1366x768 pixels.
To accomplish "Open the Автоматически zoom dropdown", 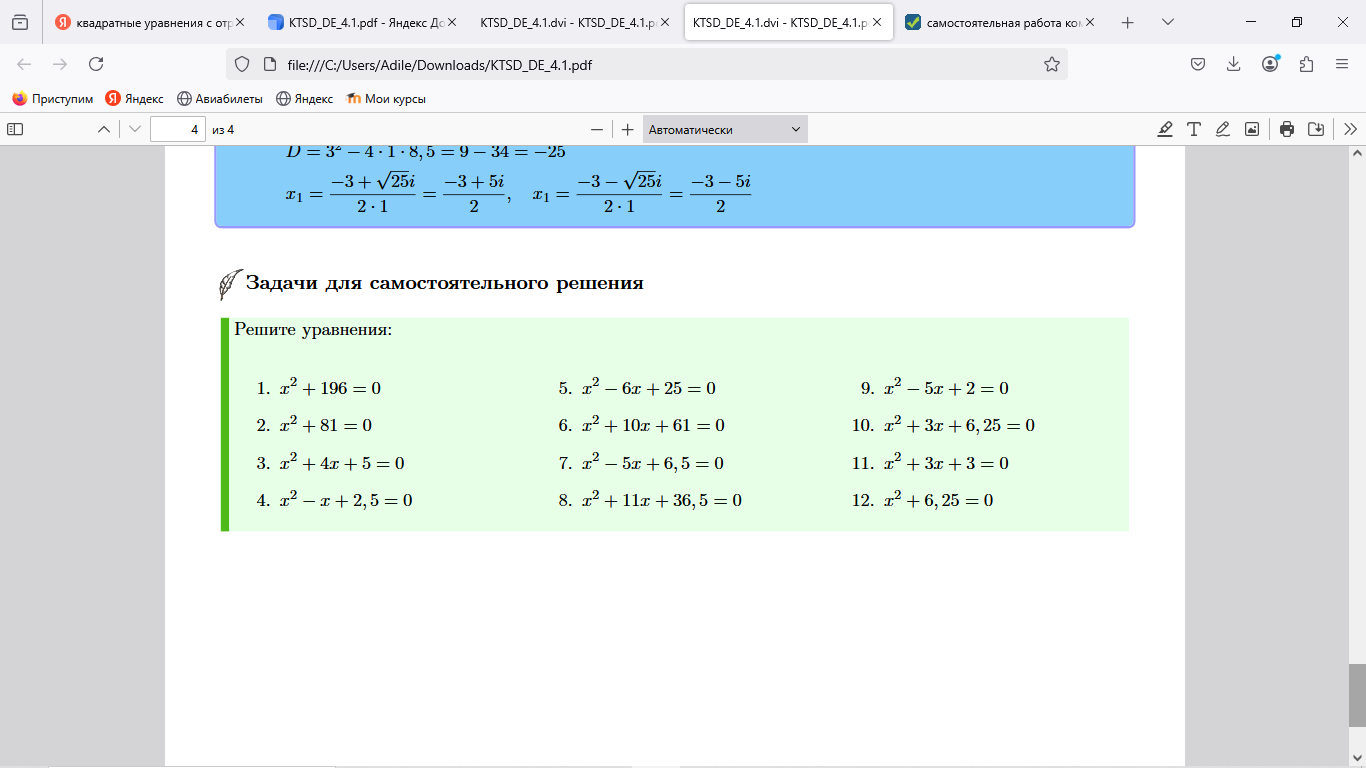I will tap(725, 129).
